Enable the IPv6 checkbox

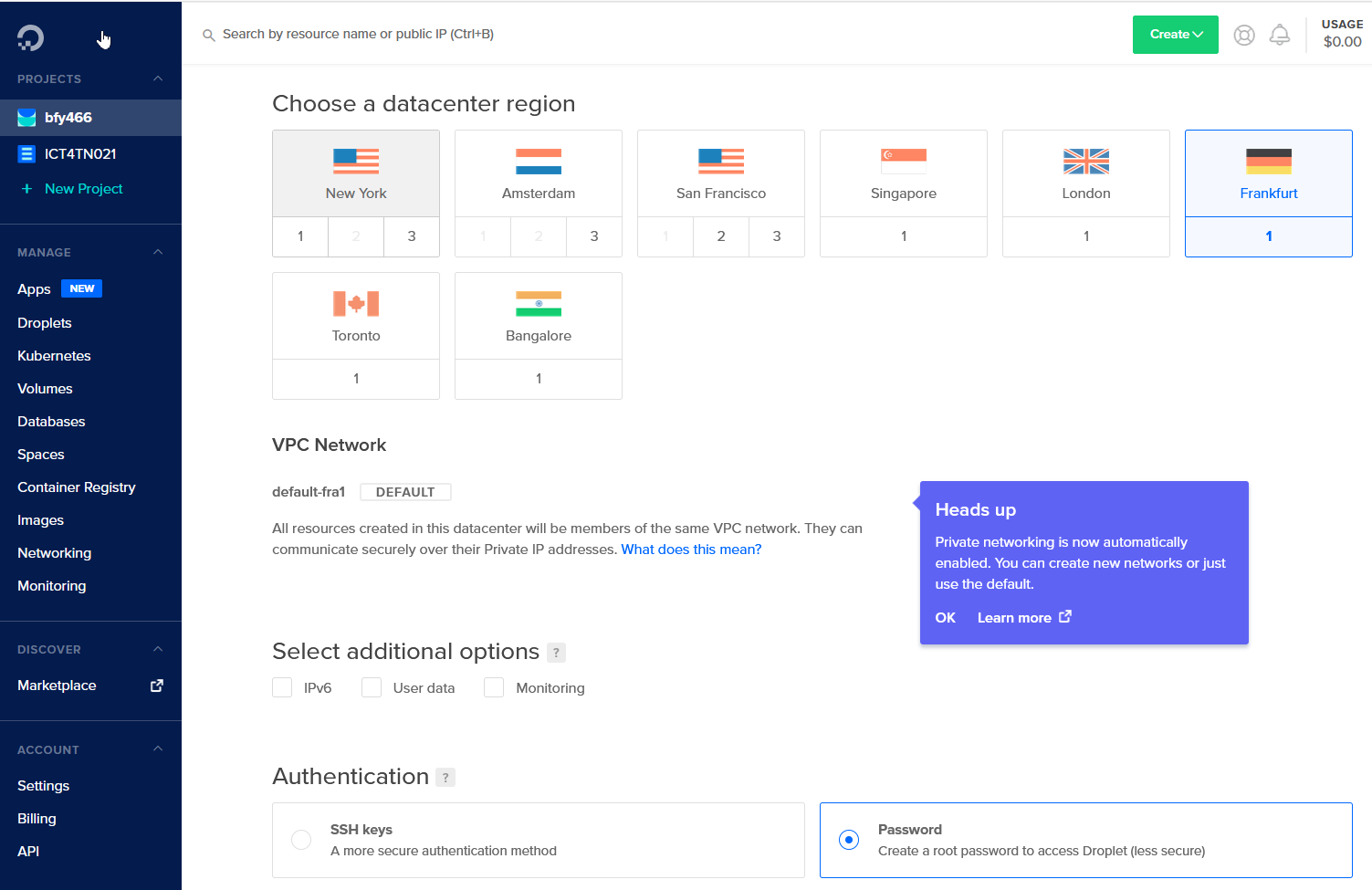(282, 687)
